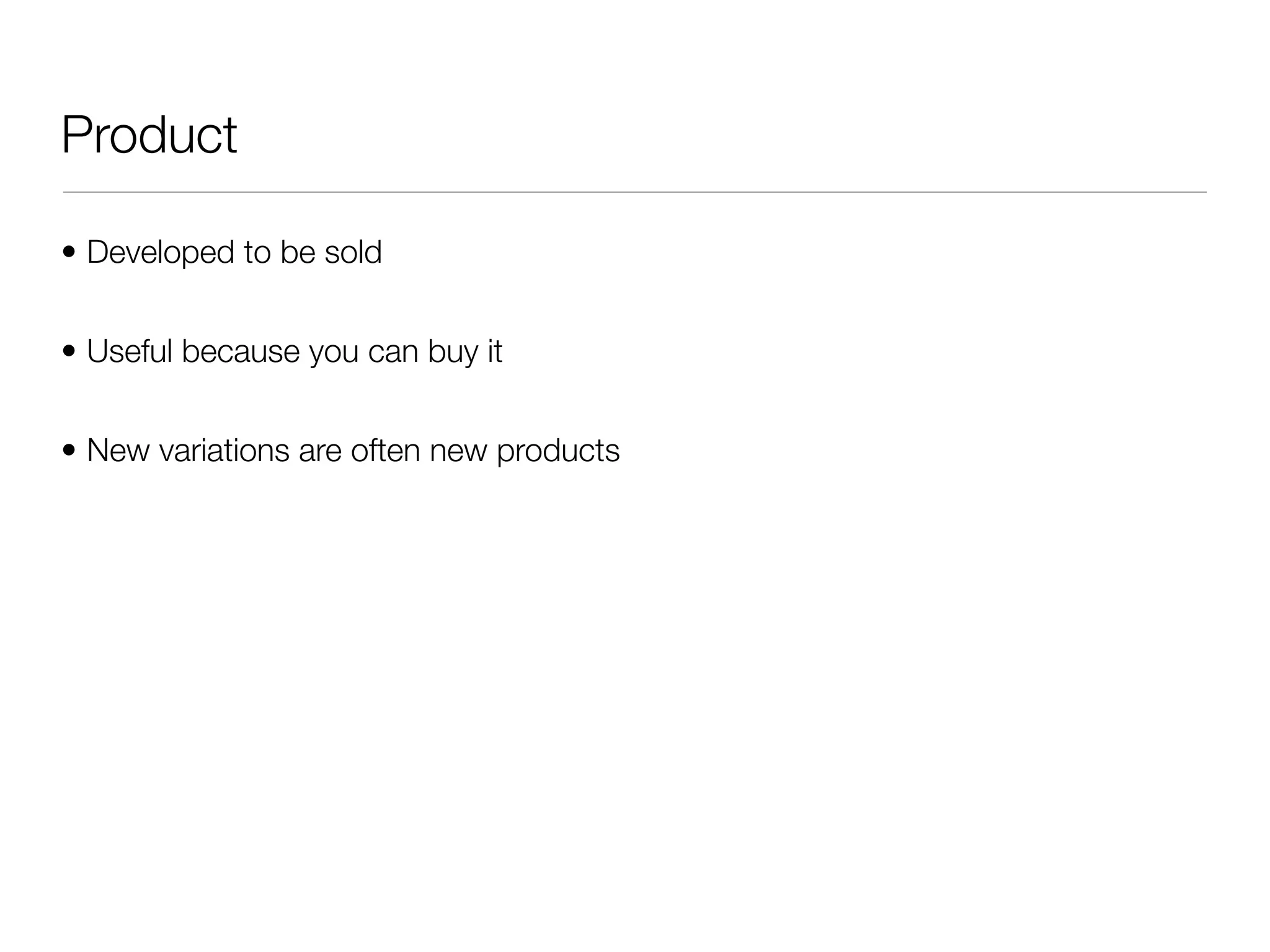The width and height of the screenshot is (1270, 952).
Task: Click the bullet dot before "New variations"
Action: point(69,451)
